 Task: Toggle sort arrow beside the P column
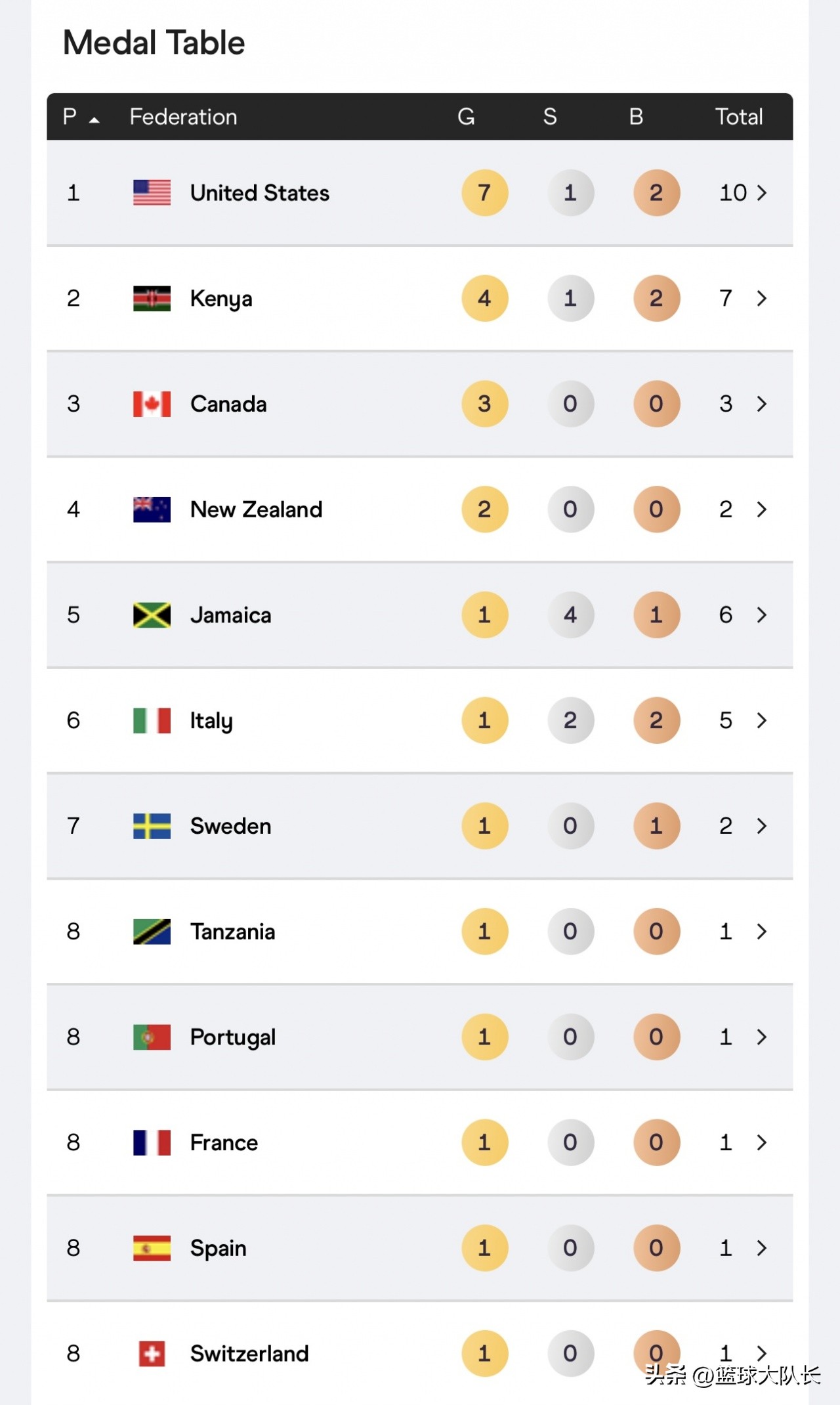pos(94,119)
